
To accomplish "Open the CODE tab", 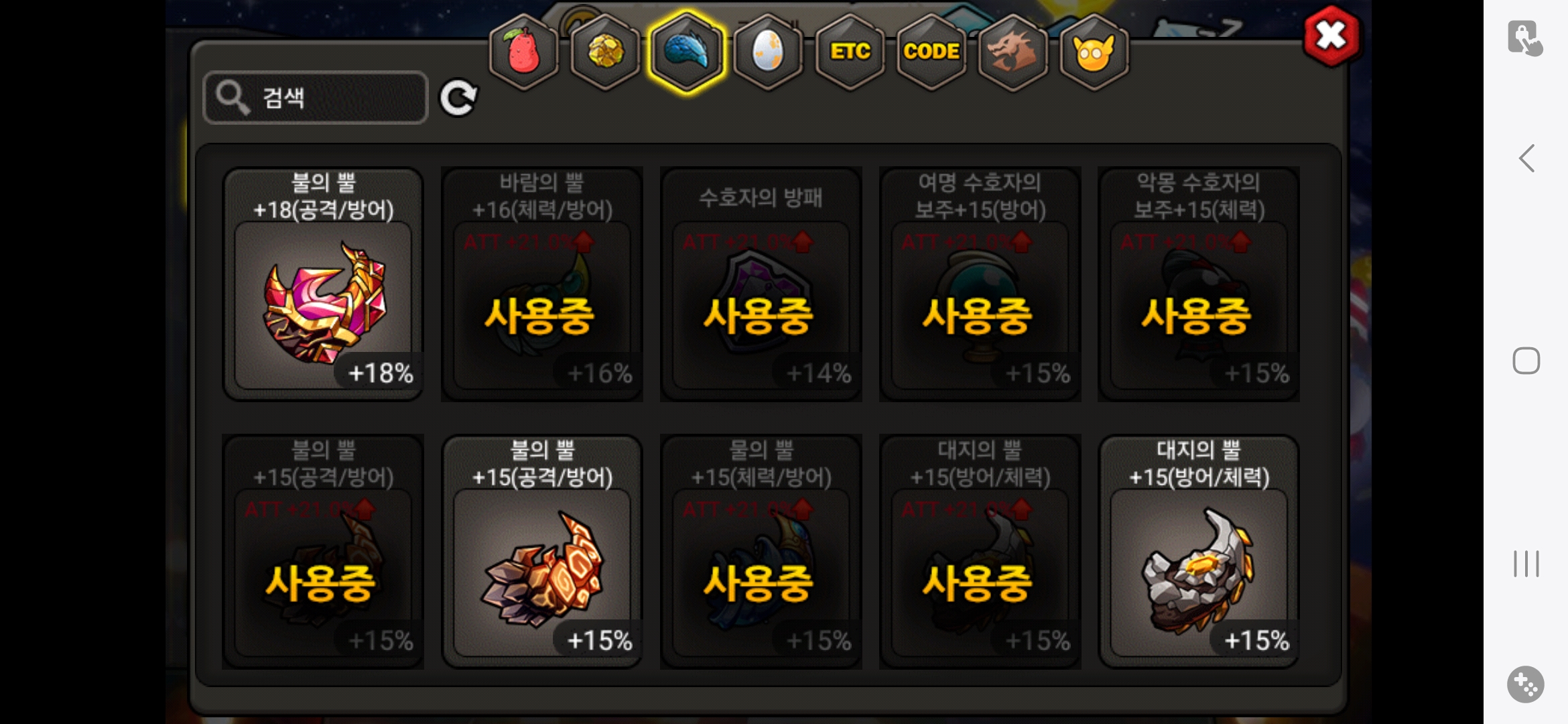I will click(x=931, y=52).
